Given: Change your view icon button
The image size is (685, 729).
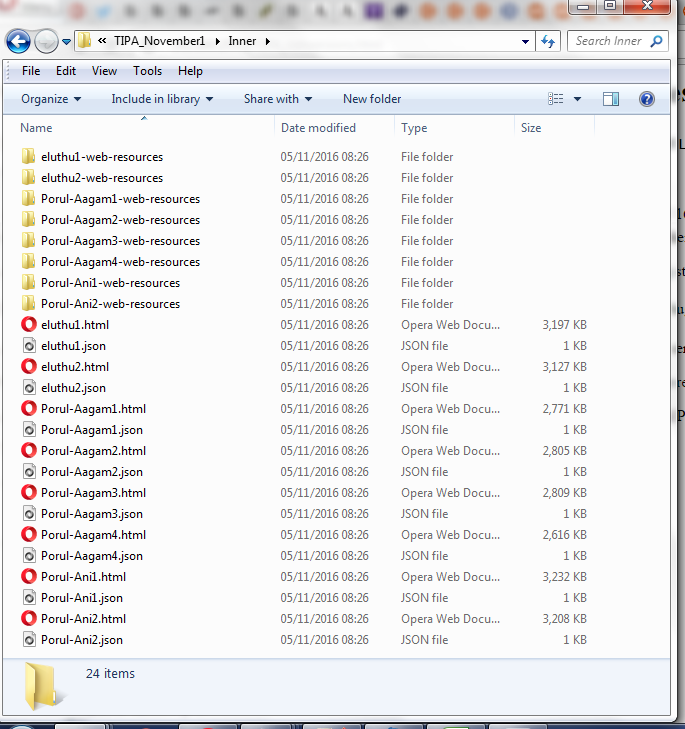Looking at the screenshot, I should (x=556, y=99).
